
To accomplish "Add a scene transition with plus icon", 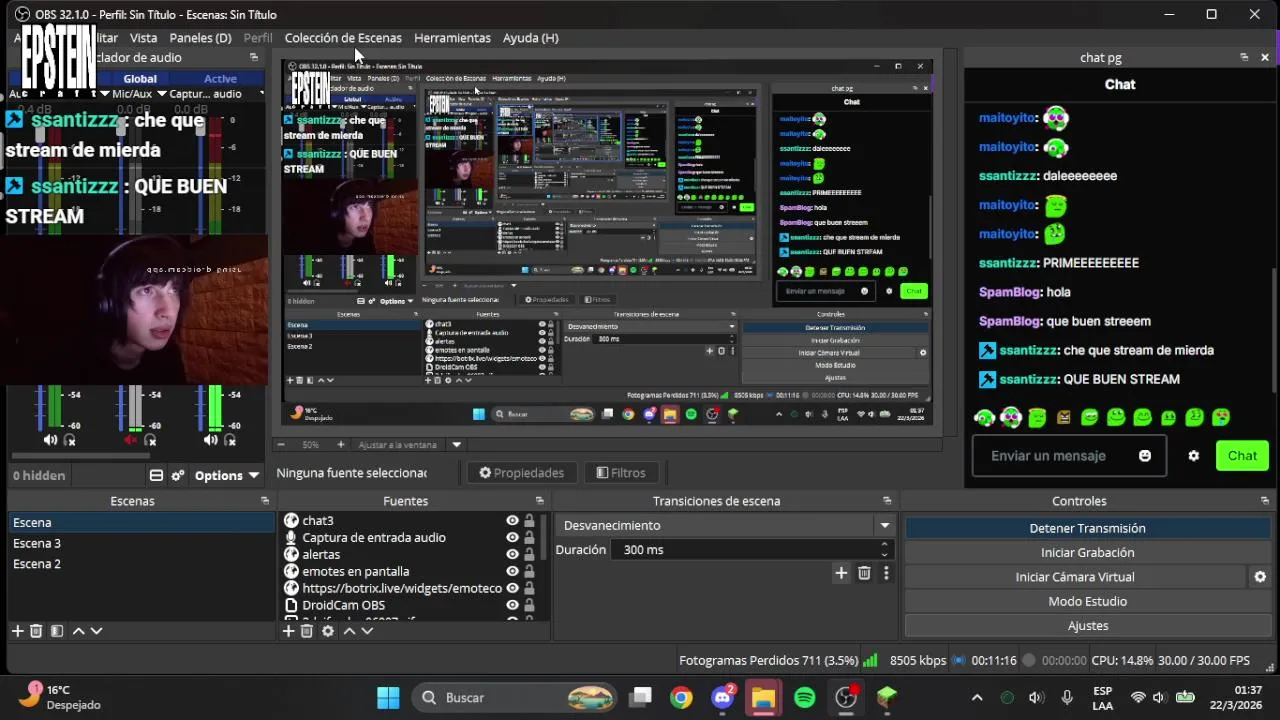I will coord(841,573).
